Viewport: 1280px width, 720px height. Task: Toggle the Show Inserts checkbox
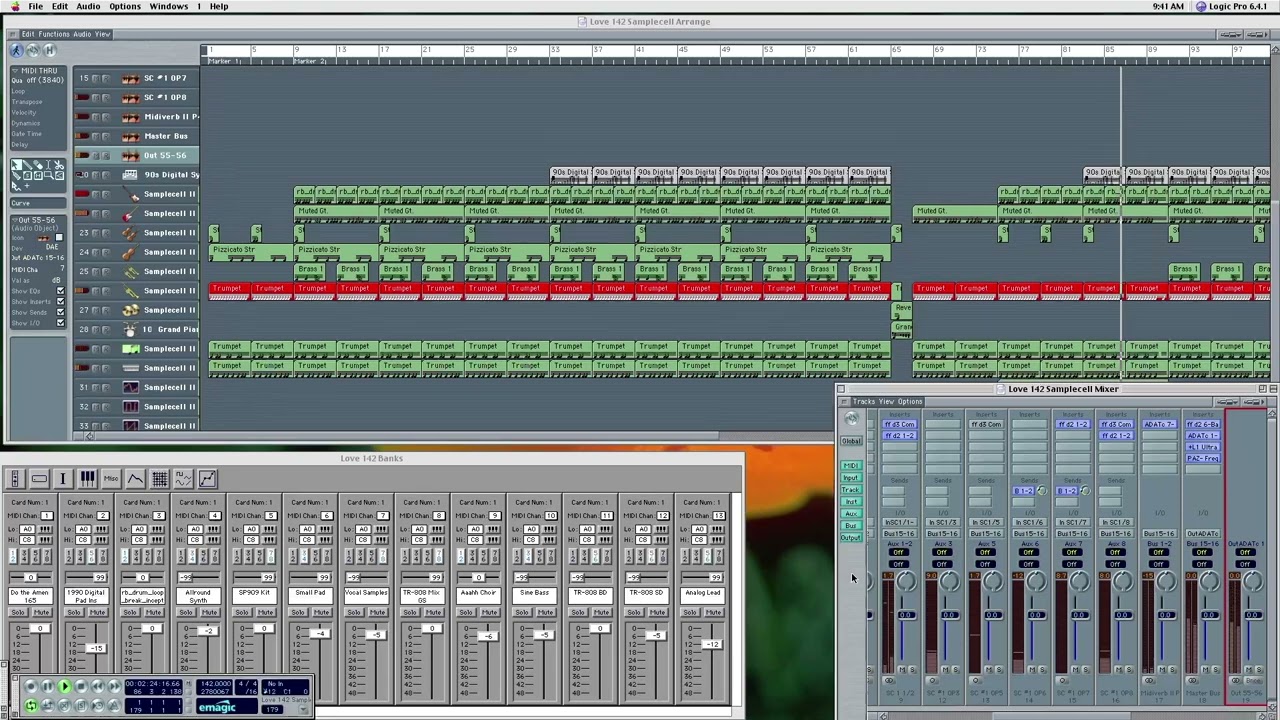(60, 302)
